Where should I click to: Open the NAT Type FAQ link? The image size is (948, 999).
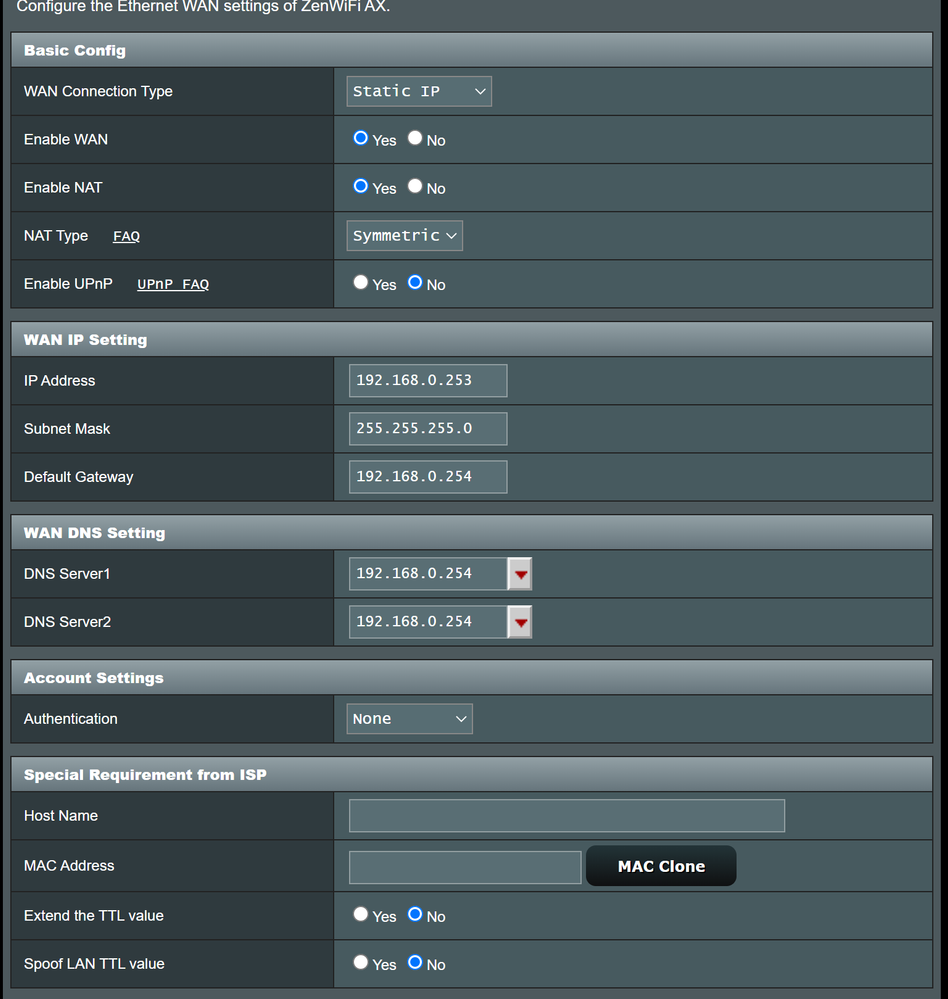click(126, 237)
